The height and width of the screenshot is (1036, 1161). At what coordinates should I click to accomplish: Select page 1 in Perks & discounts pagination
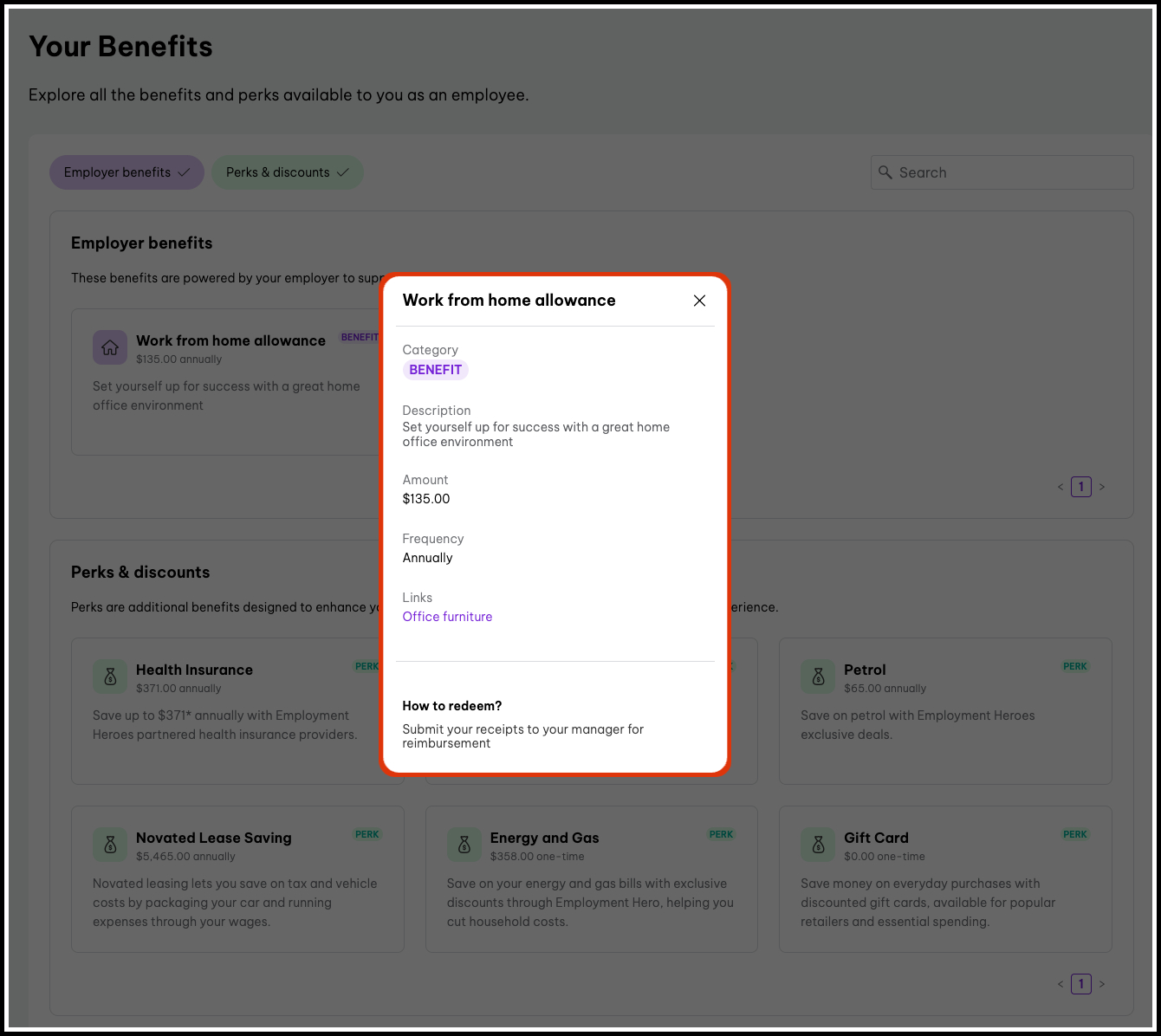[x=1080, y=984]
